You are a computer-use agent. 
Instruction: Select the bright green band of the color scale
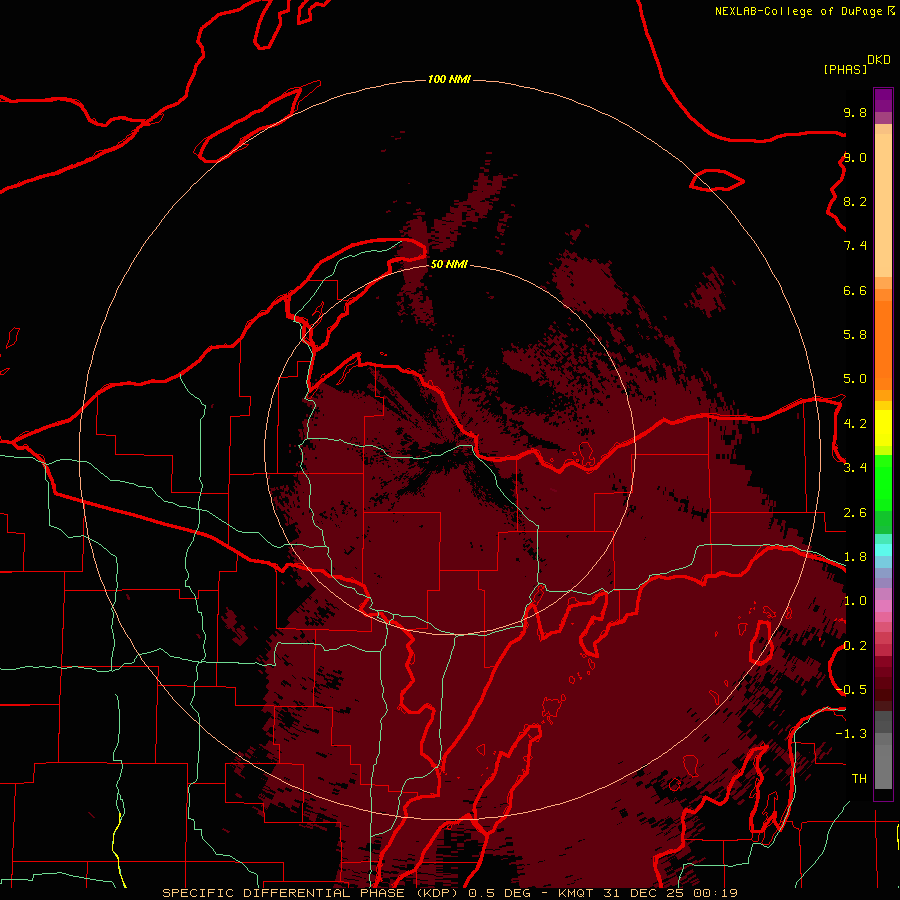883,483
